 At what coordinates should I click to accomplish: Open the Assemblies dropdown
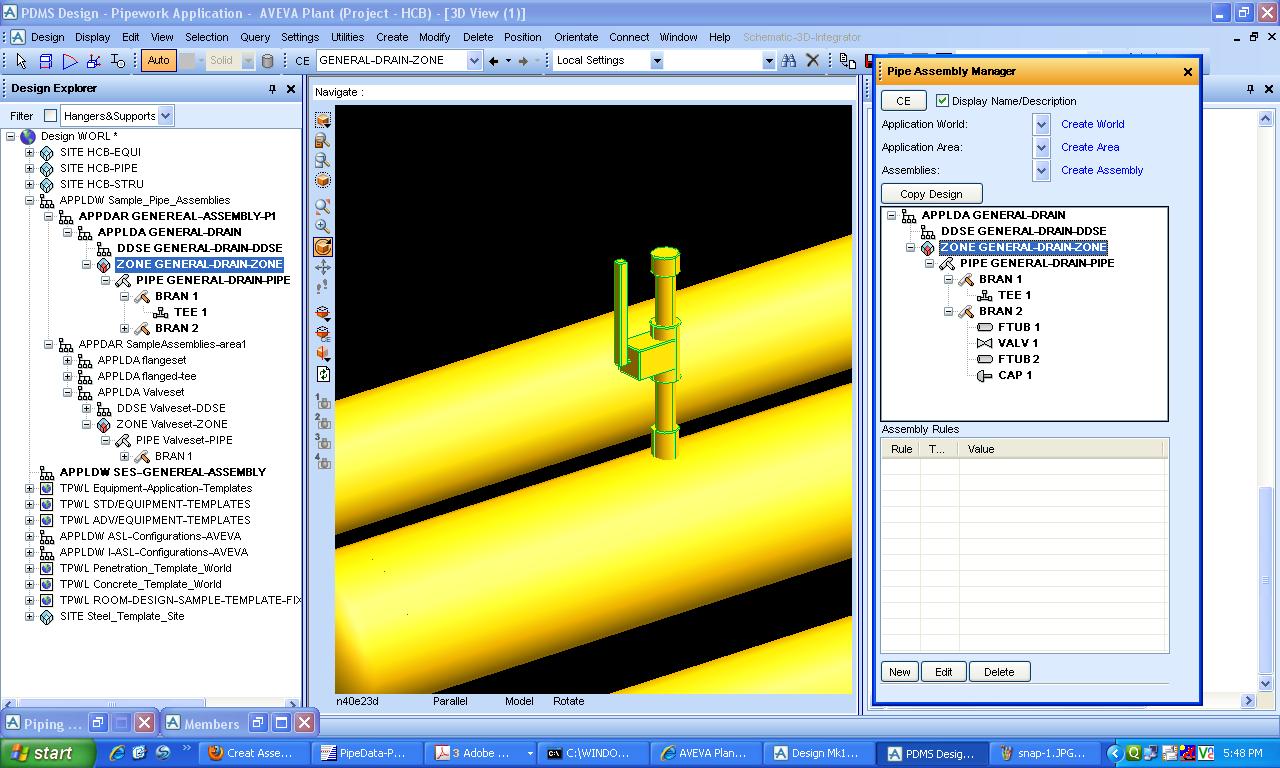coord(1042,170)
